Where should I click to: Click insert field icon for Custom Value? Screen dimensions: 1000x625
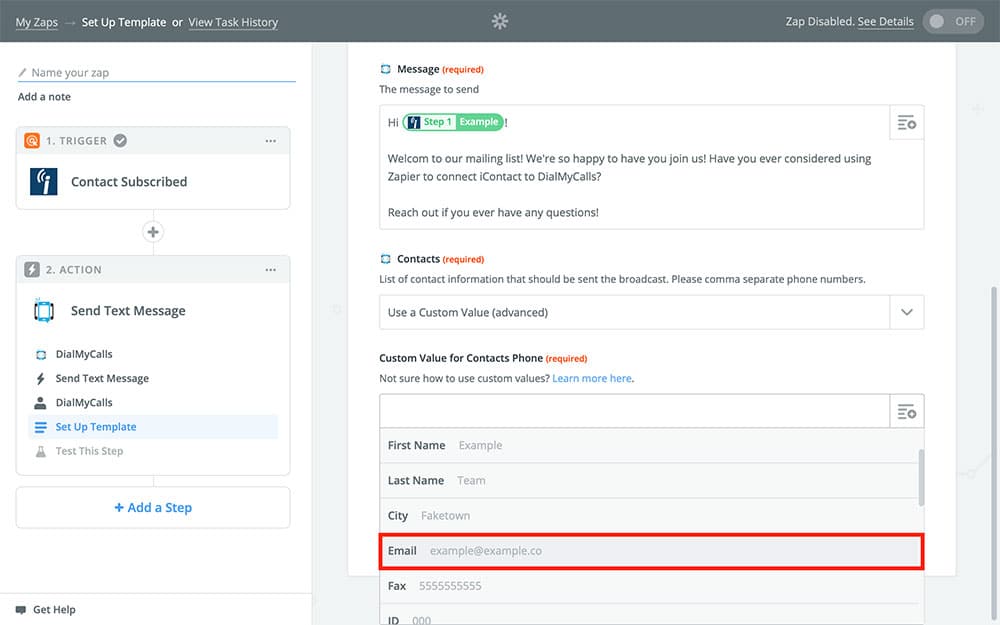pyautogui.click(x=906, y=412)
